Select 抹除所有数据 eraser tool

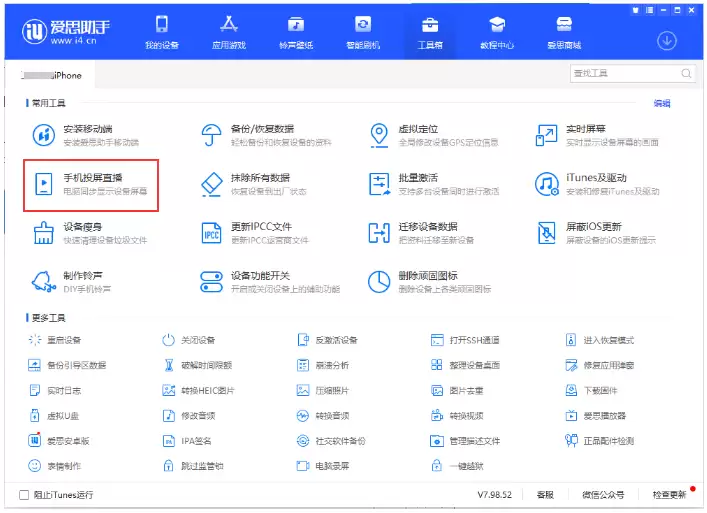click(253, 184)
